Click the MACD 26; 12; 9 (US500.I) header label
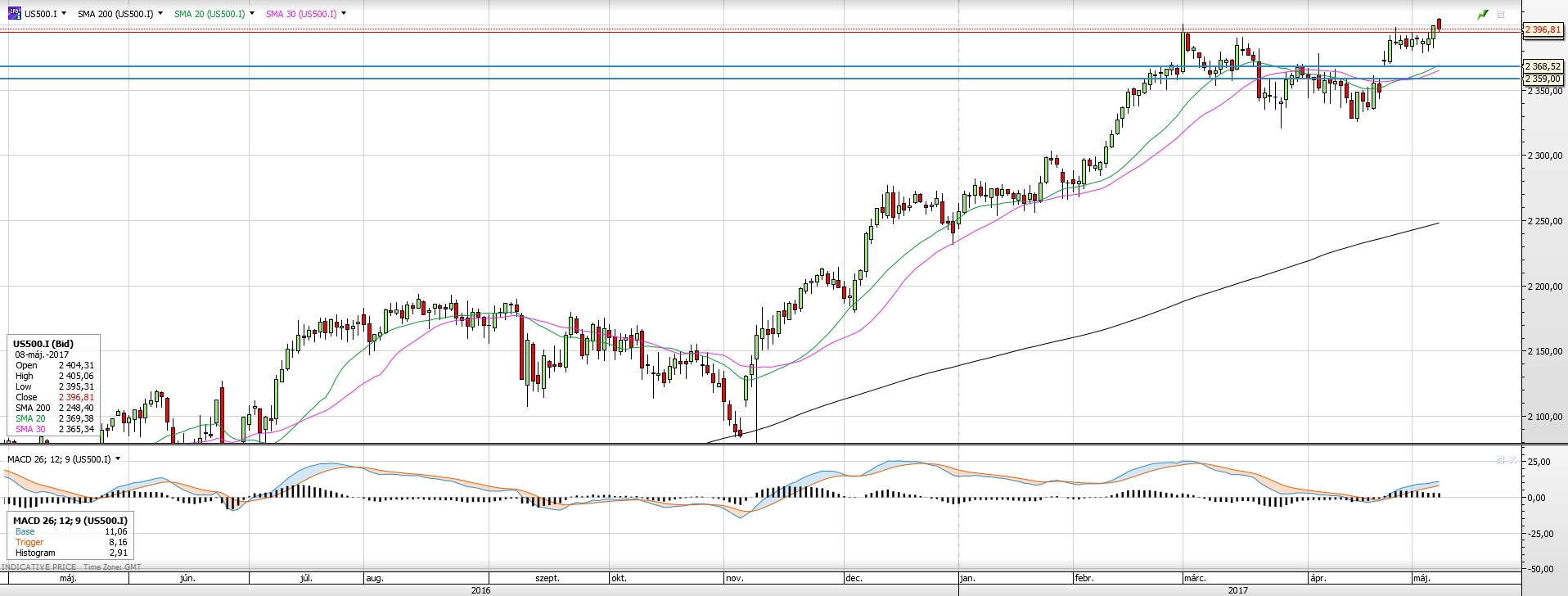1568x596 pixels. [x=59, y=459]
